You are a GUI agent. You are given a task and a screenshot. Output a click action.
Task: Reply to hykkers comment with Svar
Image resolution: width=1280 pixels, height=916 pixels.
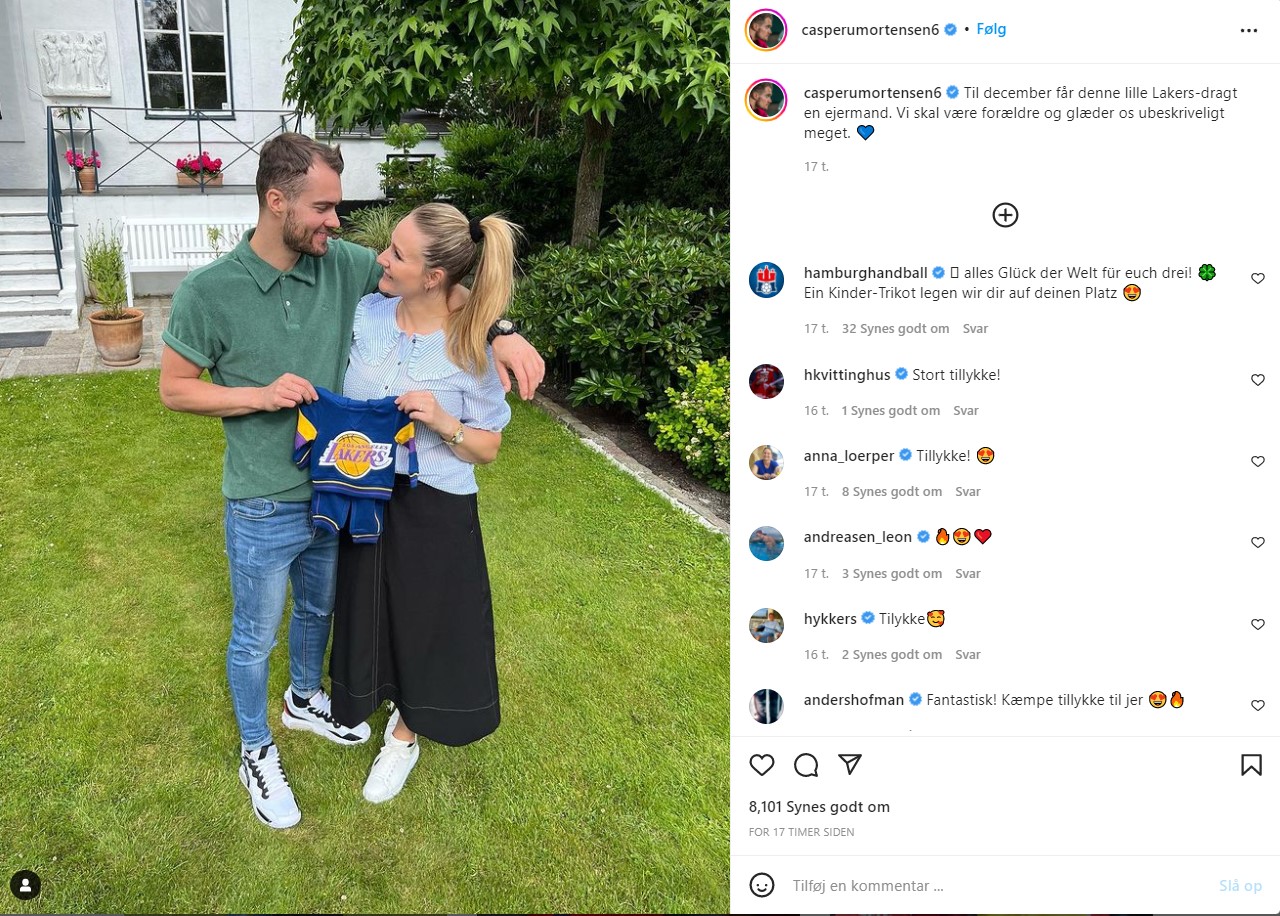click(968, 655)
